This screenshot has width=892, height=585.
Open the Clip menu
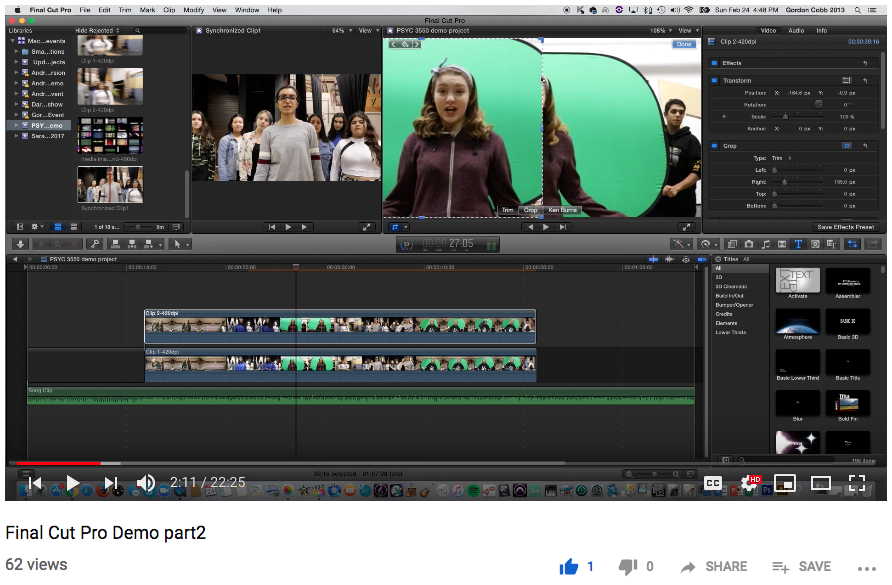(x=170, y=10)
